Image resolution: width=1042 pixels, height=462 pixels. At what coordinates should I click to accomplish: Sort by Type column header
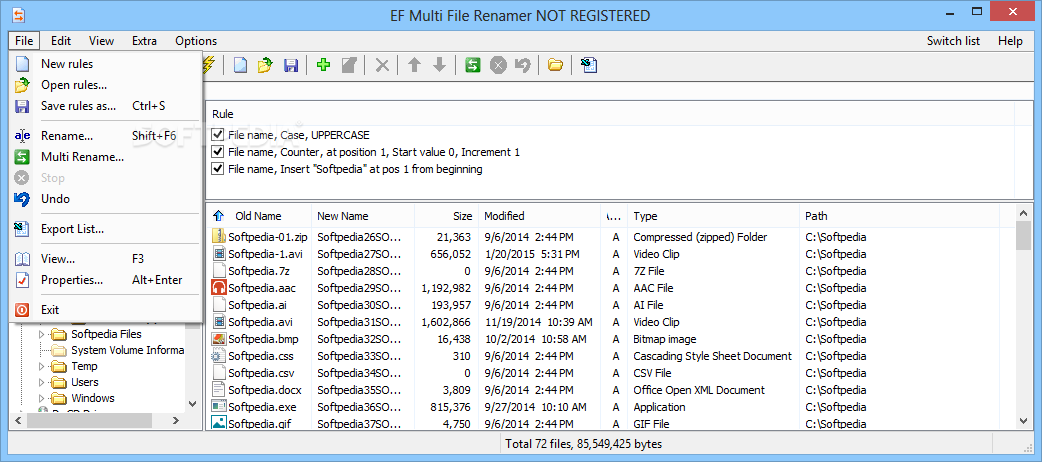713,216
